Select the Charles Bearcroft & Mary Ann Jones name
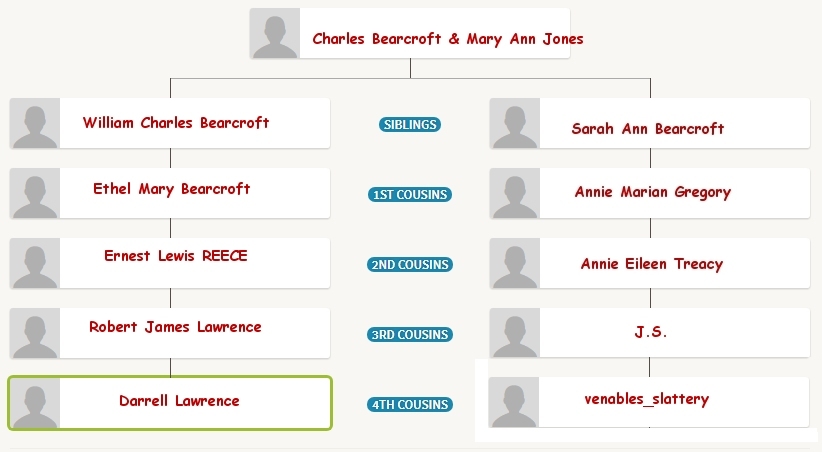 (448, 39)
